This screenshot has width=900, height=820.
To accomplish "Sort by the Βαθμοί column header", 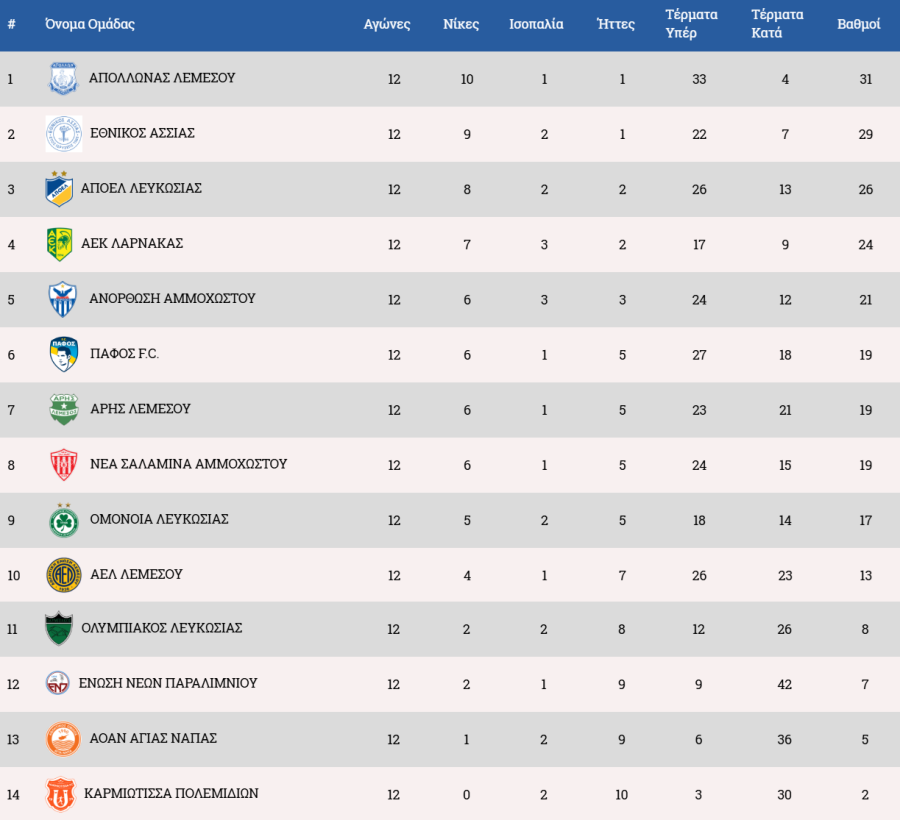I will tap(858, 24).
